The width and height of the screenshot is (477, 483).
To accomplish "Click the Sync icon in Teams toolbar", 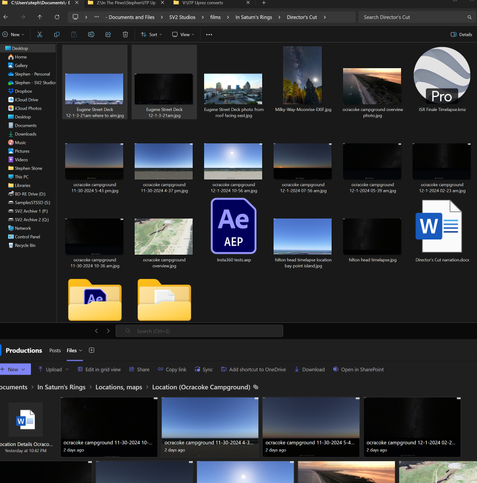I will [x=204, y=369].
